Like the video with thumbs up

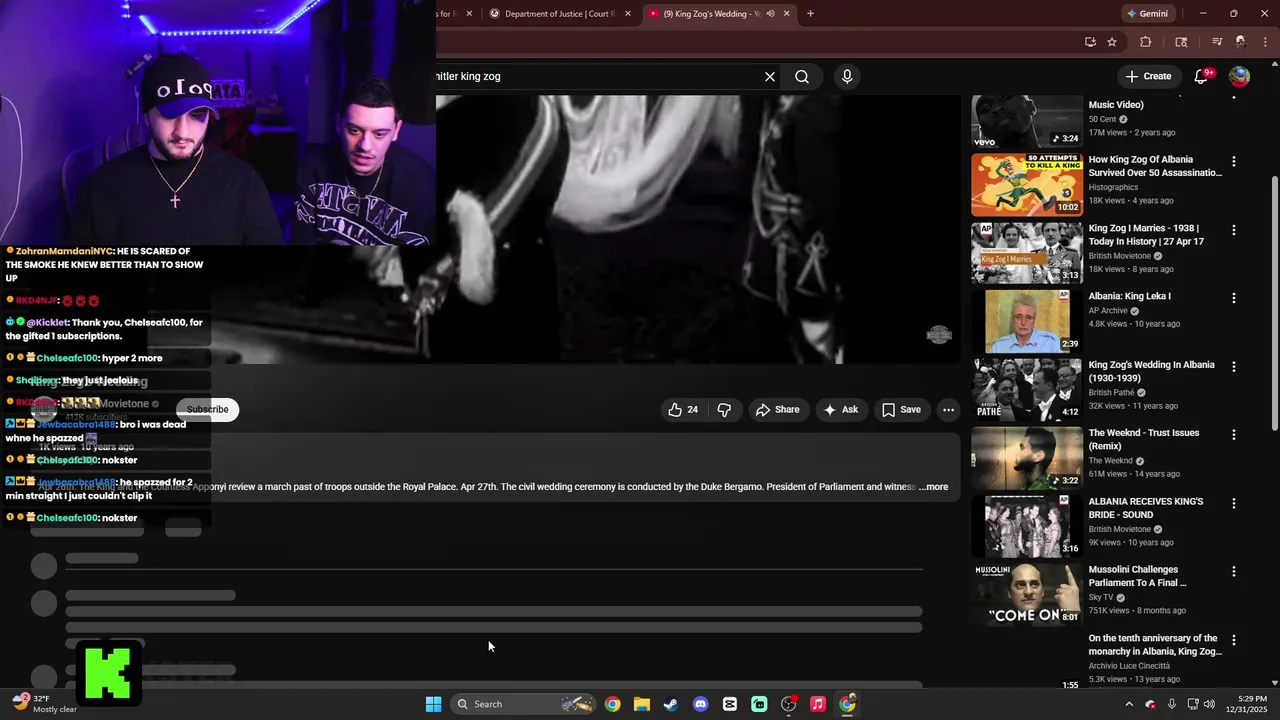[x=683, y=409]
